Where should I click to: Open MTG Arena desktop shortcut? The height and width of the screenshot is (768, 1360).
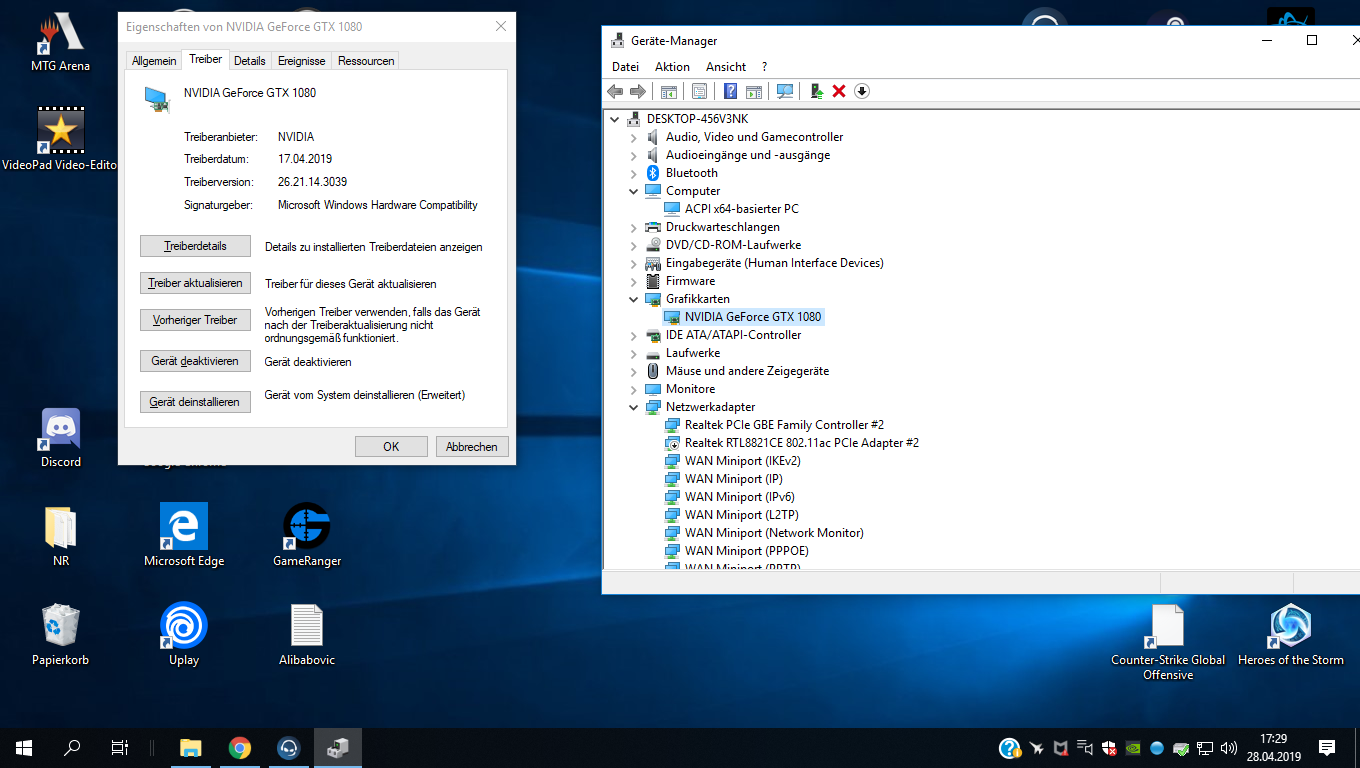coord(60,43)
